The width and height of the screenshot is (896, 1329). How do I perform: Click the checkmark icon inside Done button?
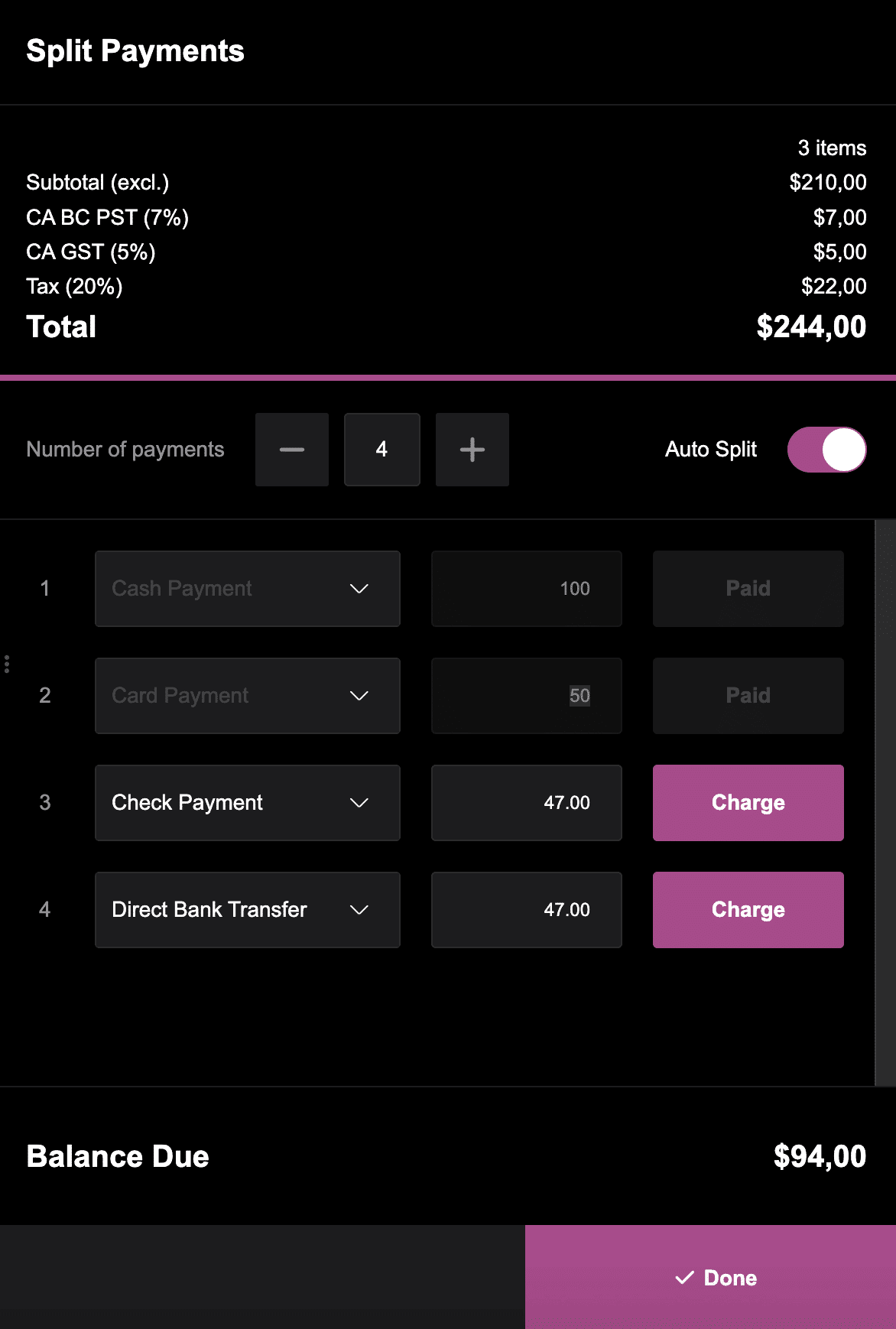684,1277
